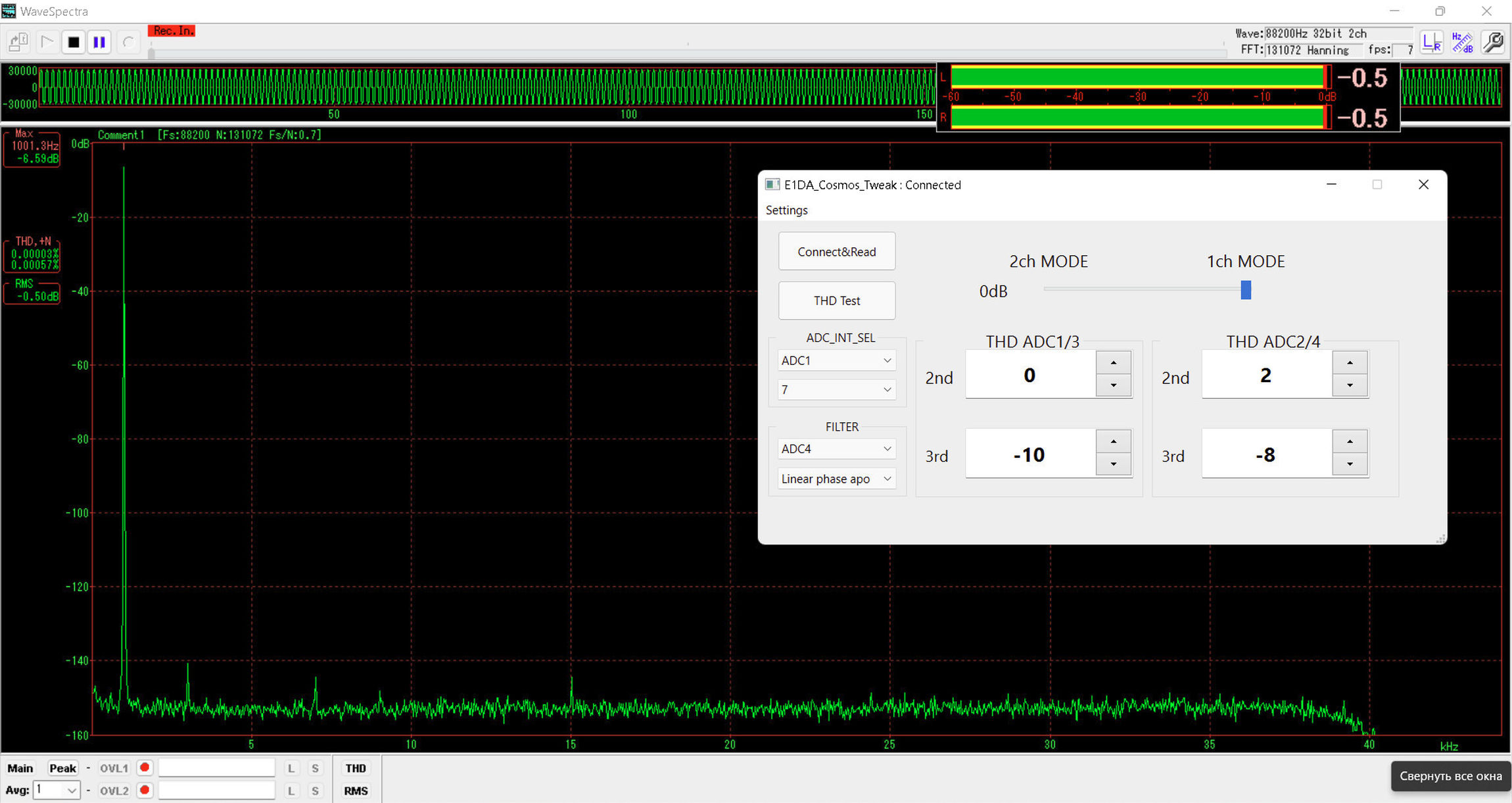Open the FILTER ADC4 dropdown
The height and width of the screenshot is (803, 1512).
point(836,449)
